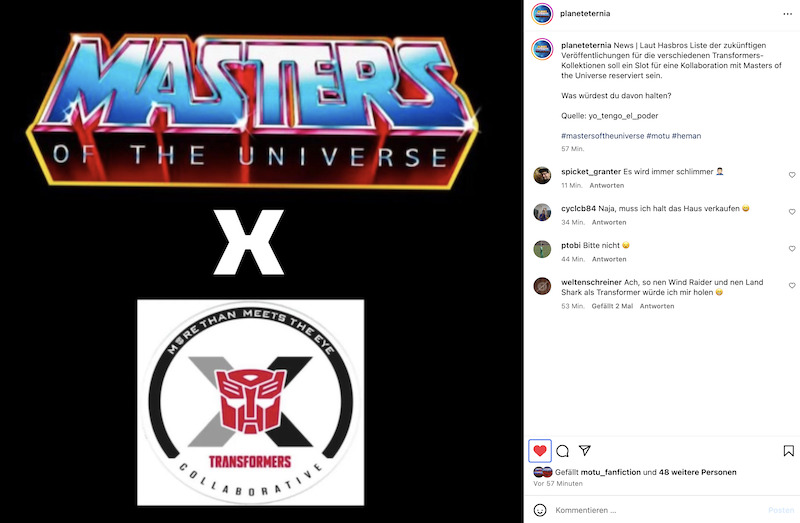Share post with the paper plane icon
The height and width of the screenshot is (523, 800).
pos(585,450)
